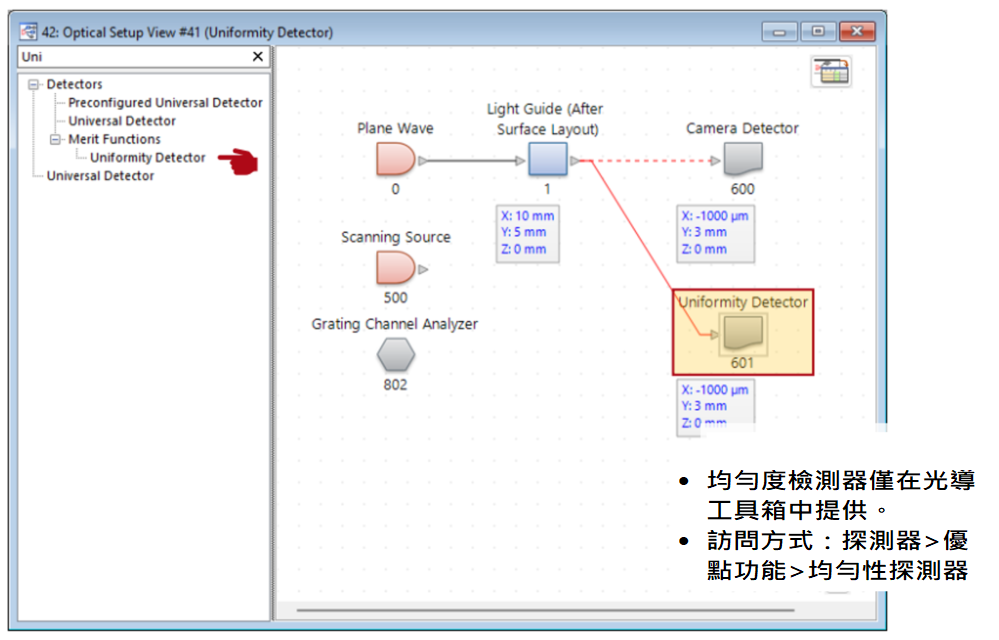Image resolution: width=999 pixels, height=640 pixels.
Task: Click the Plane Wave label text
Action: pyautogui.click(x=395, y=128)
